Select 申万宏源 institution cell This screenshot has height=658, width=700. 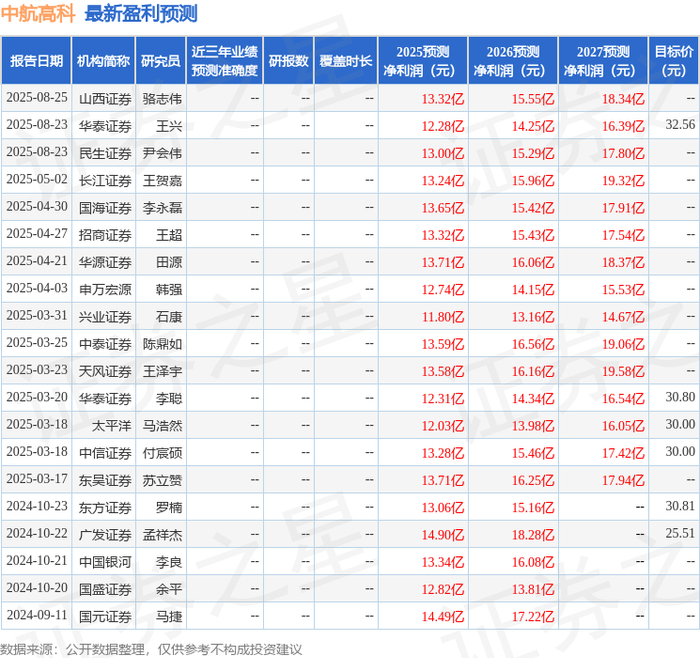point(105,289)
